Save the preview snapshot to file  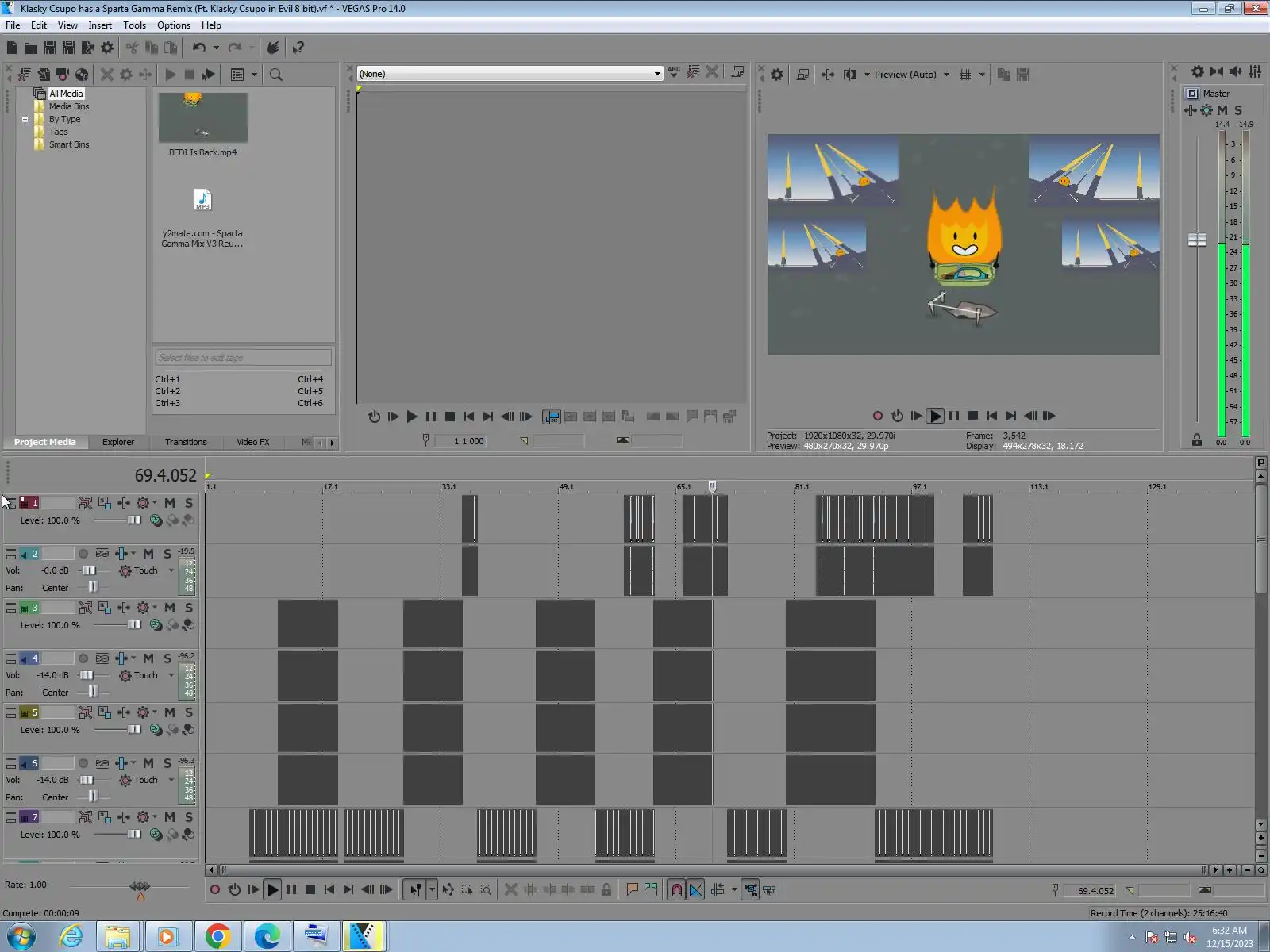tap(1023, 75)
